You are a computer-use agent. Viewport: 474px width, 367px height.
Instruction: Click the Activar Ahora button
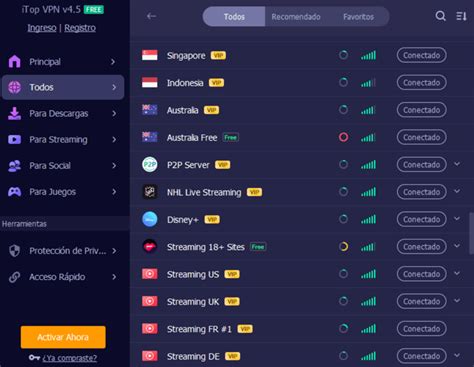(x=63, y=337)
